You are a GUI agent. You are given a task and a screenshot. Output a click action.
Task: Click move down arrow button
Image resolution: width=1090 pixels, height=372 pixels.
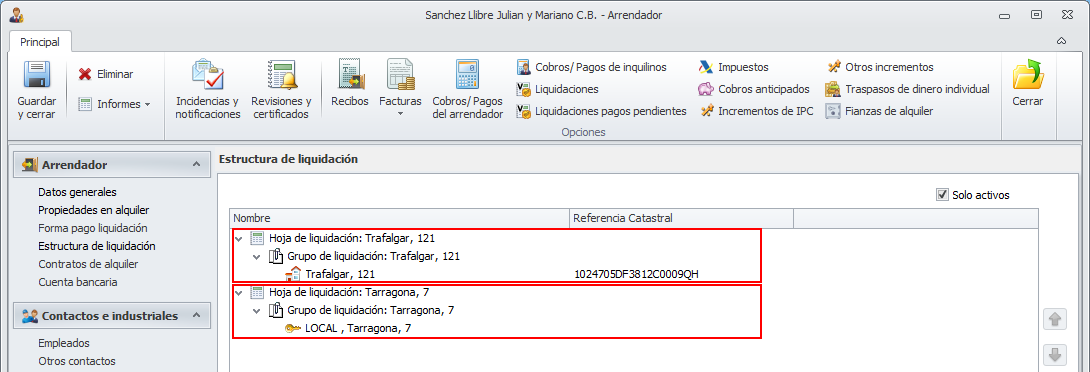click(1055, 356)
